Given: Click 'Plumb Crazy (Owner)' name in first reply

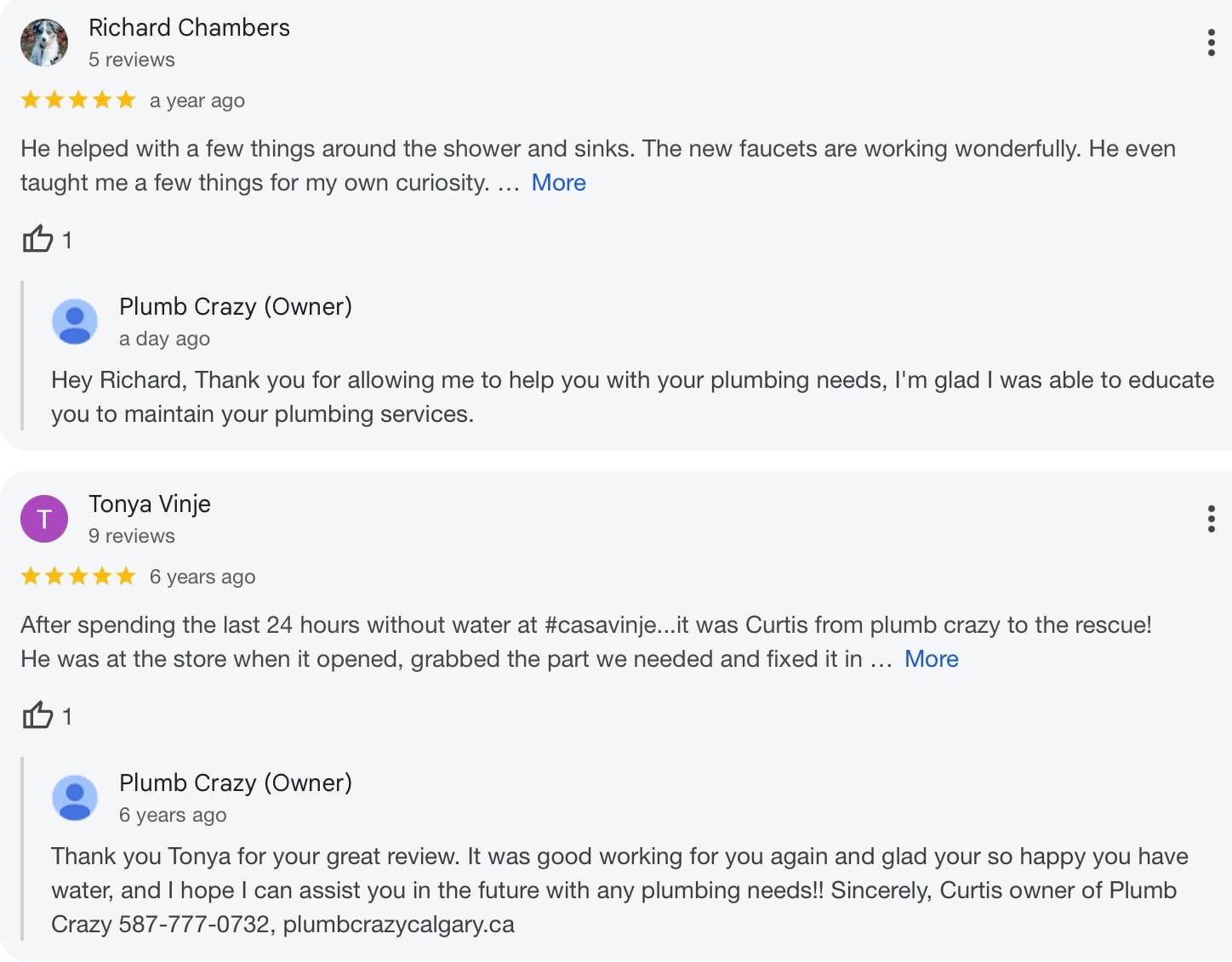Looking at the screenshot, I should (x=236, y=306).
